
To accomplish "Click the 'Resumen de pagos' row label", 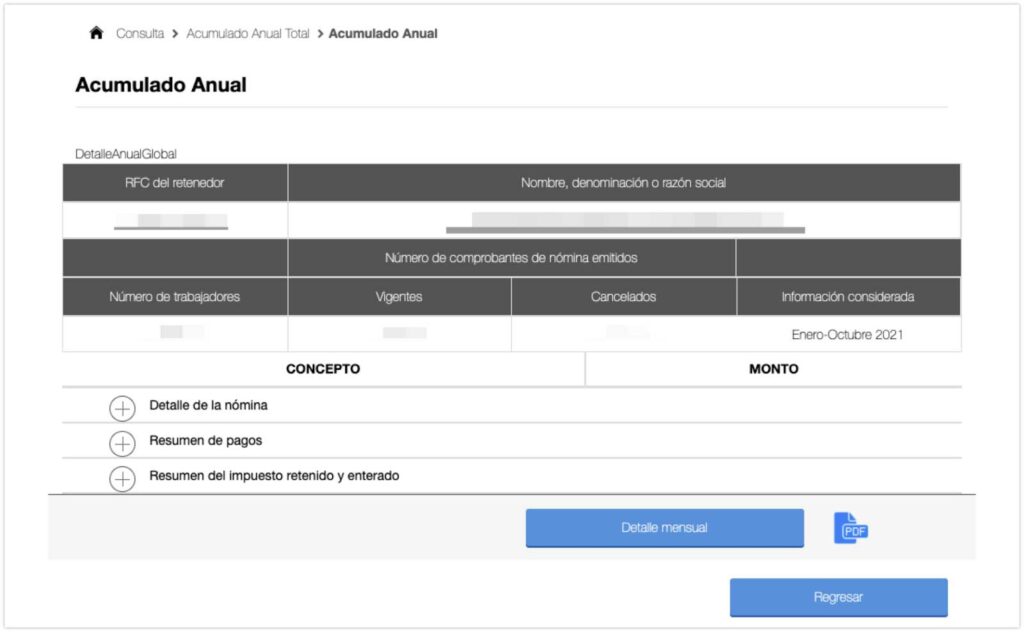I will [x=205, y=441].
